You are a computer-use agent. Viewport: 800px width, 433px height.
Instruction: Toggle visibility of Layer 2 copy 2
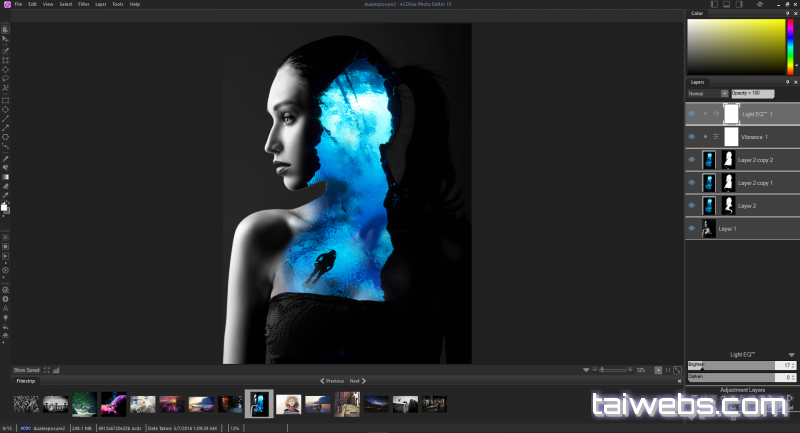coord(691,159)
